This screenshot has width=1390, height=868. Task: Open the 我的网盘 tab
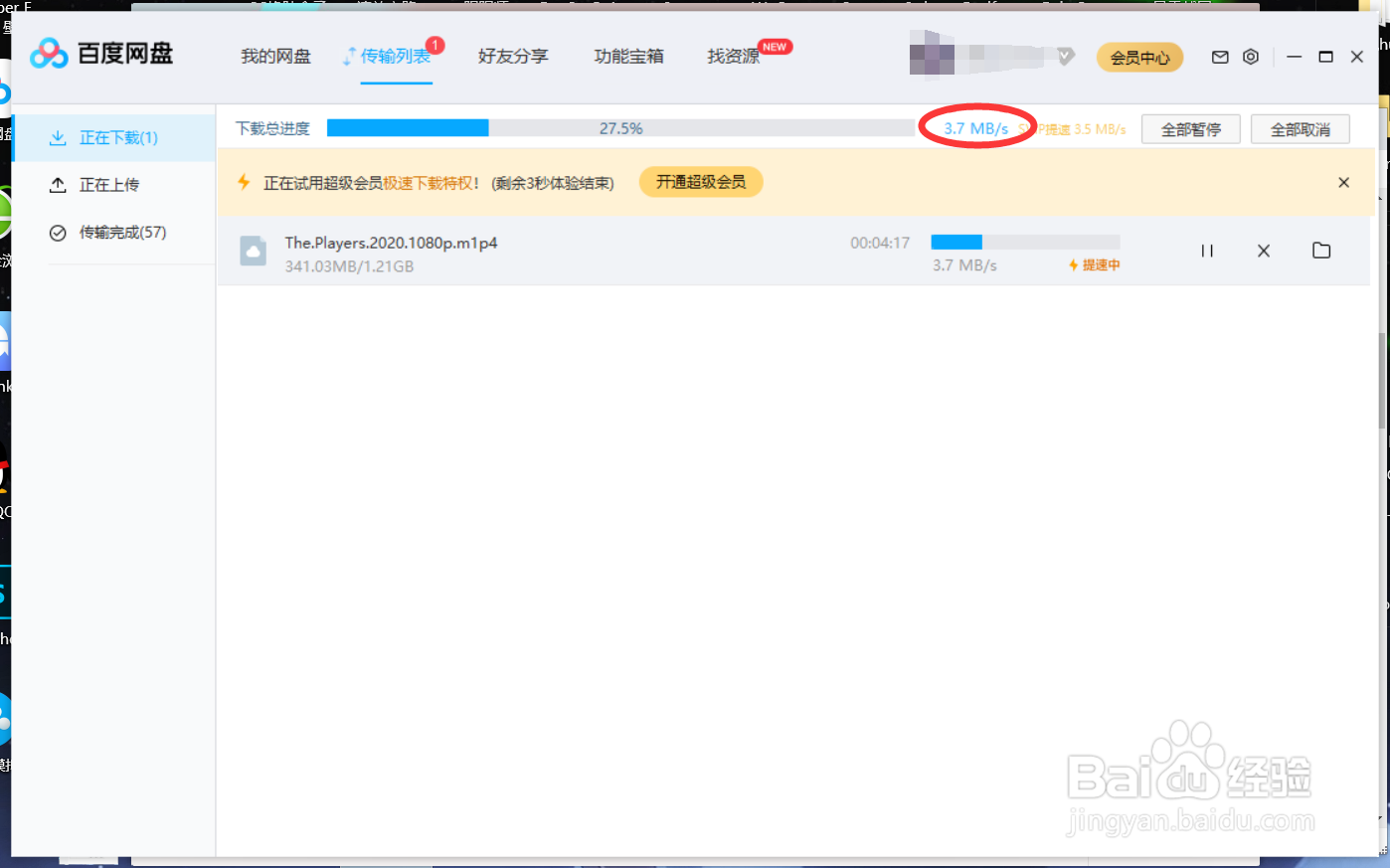[275, 57]
